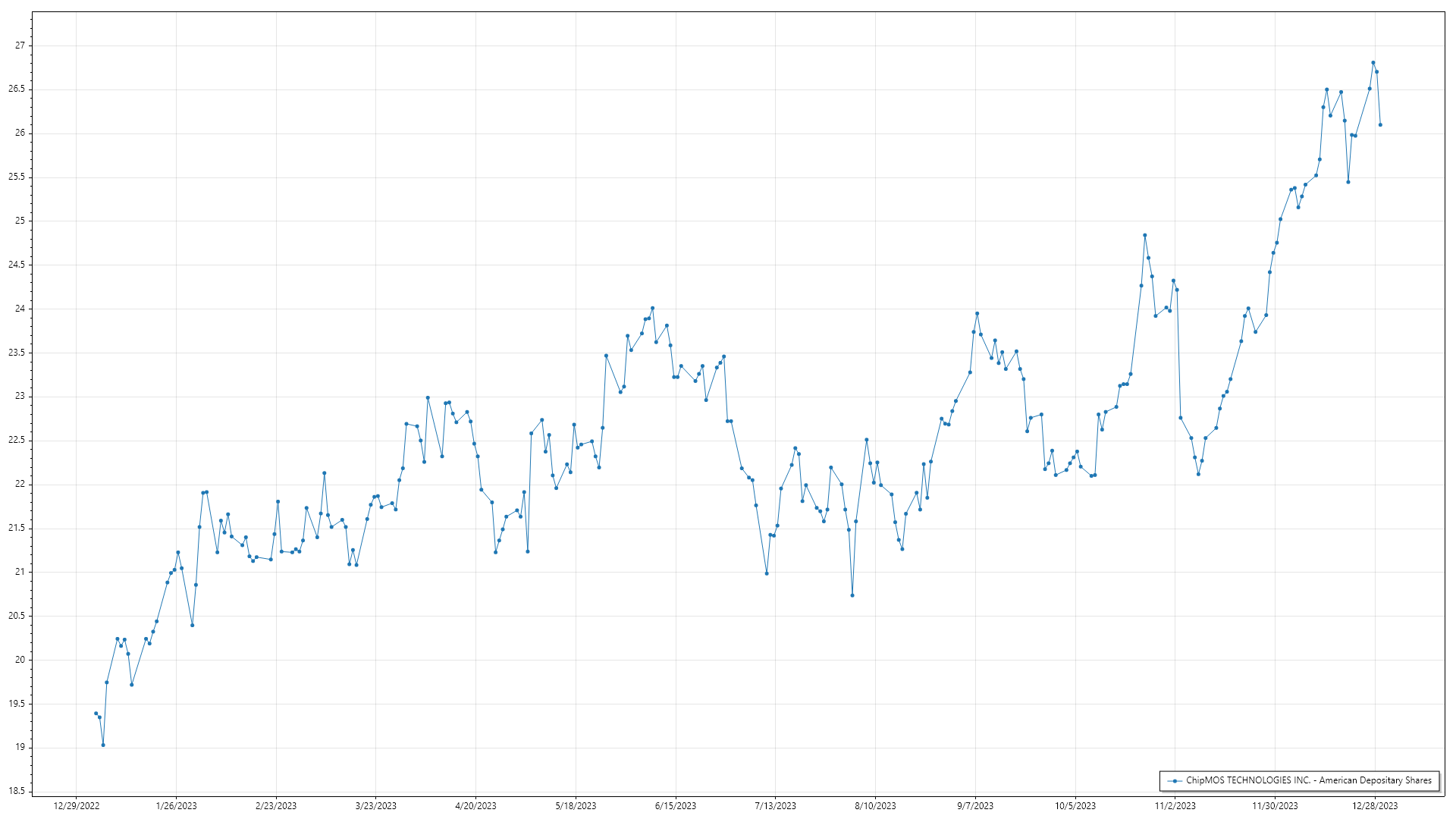Click the blue legend line marker icon
Image resolution: width=1456 pixels, height=819 pixels.
[x=1175, y=781]
